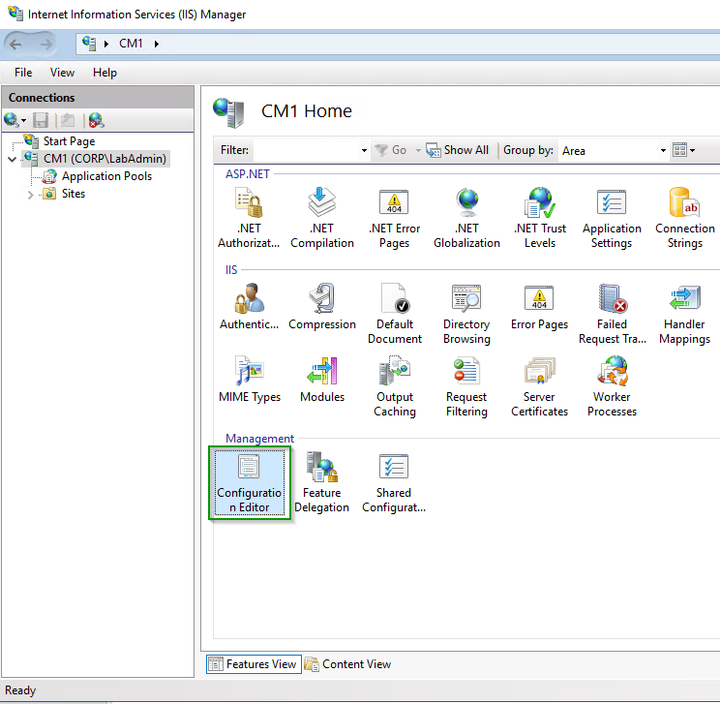
Task: Open Directory Browsing feature
Action: (467, 314)
